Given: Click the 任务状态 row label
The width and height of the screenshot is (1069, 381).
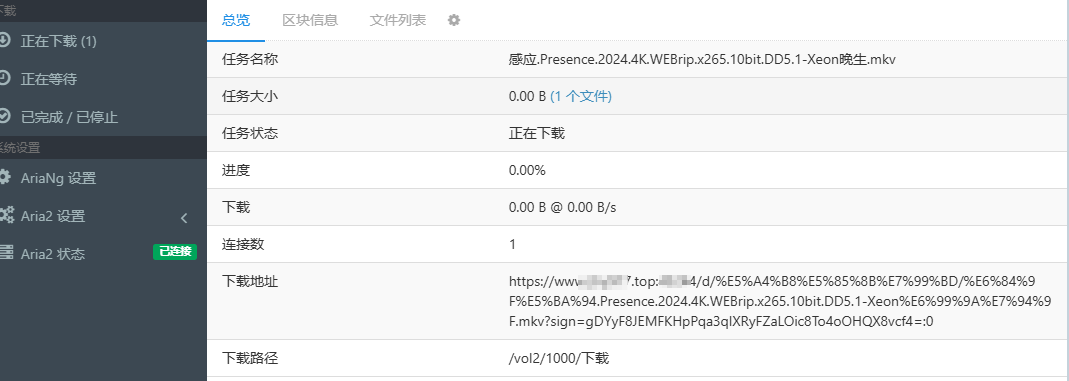Looking at the screenshot, I should point(250,134).
